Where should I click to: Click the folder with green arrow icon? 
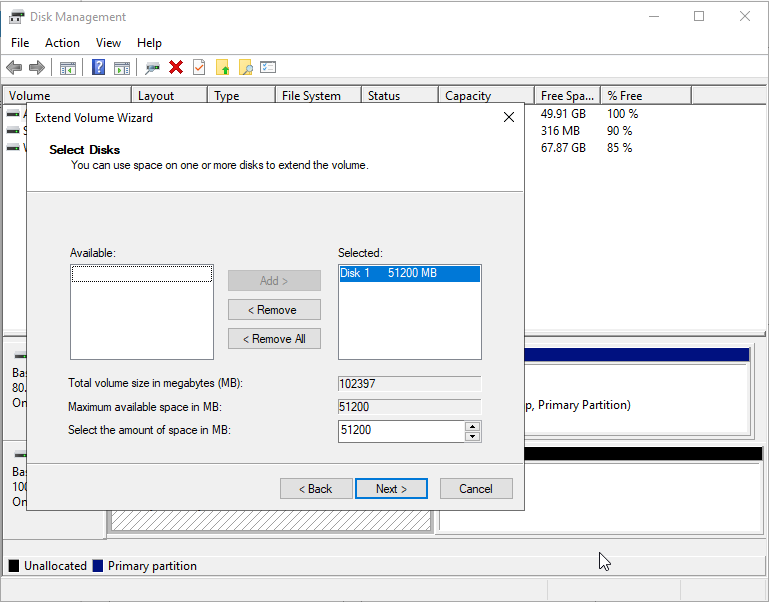222,67
